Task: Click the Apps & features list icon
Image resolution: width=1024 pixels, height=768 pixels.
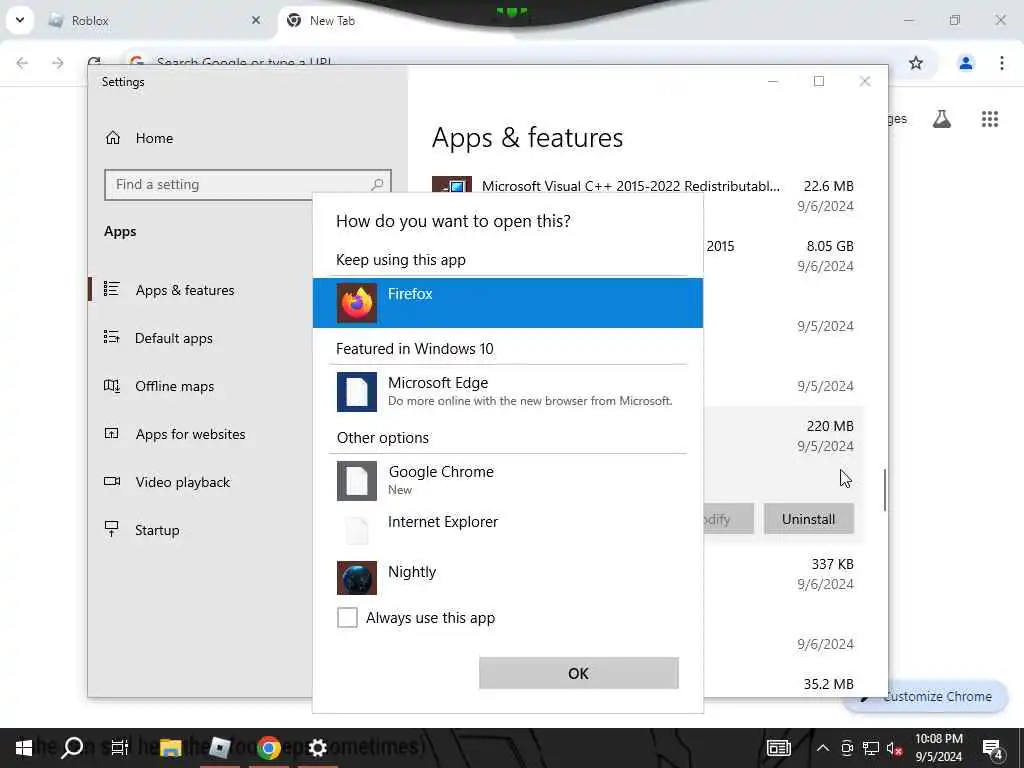Action: [112, 289]
